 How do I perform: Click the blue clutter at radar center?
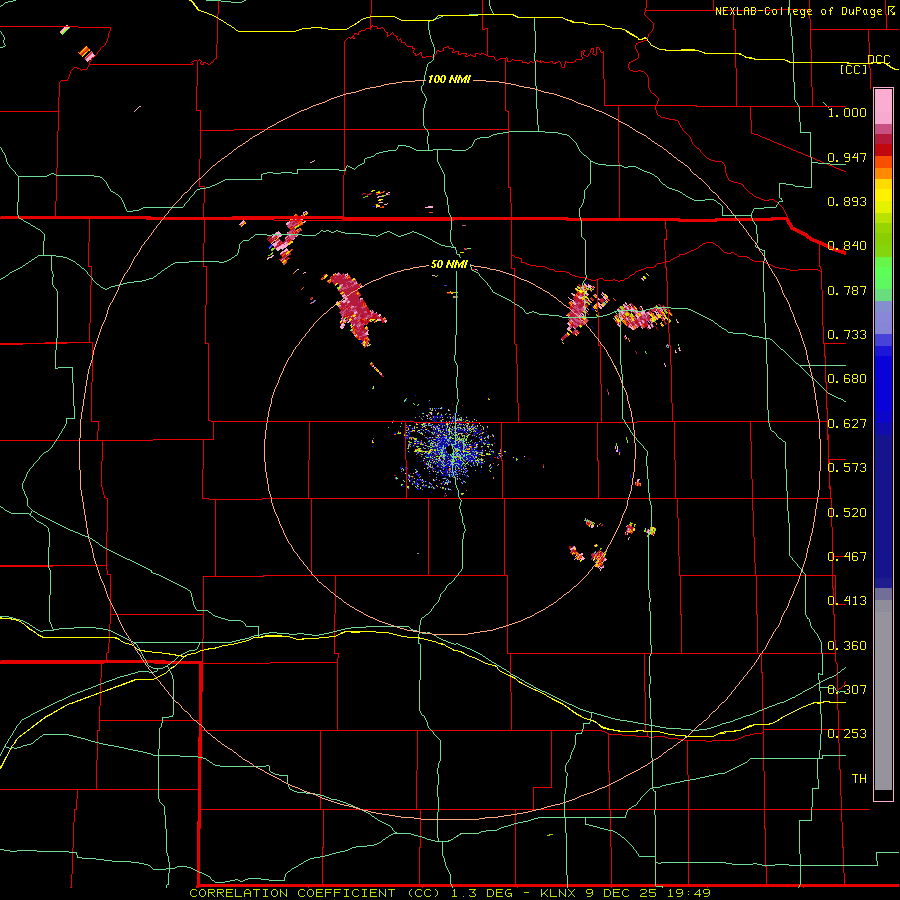point(449,449)
